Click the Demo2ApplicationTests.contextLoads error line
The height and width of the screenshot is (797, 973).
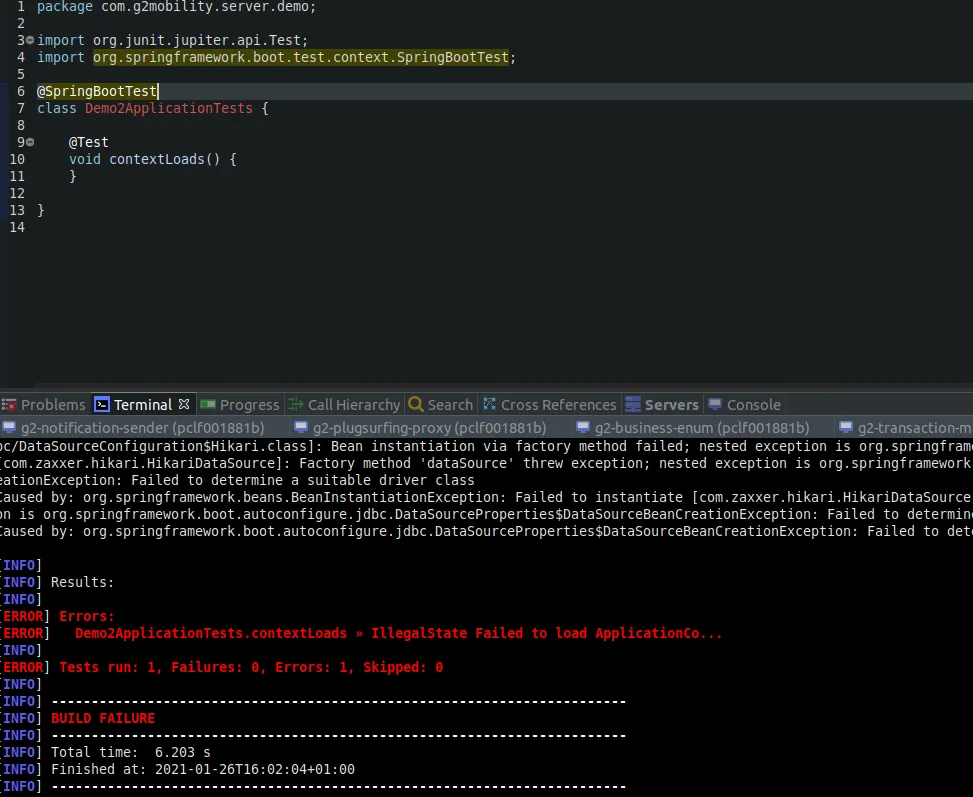(x=398, y=633)
